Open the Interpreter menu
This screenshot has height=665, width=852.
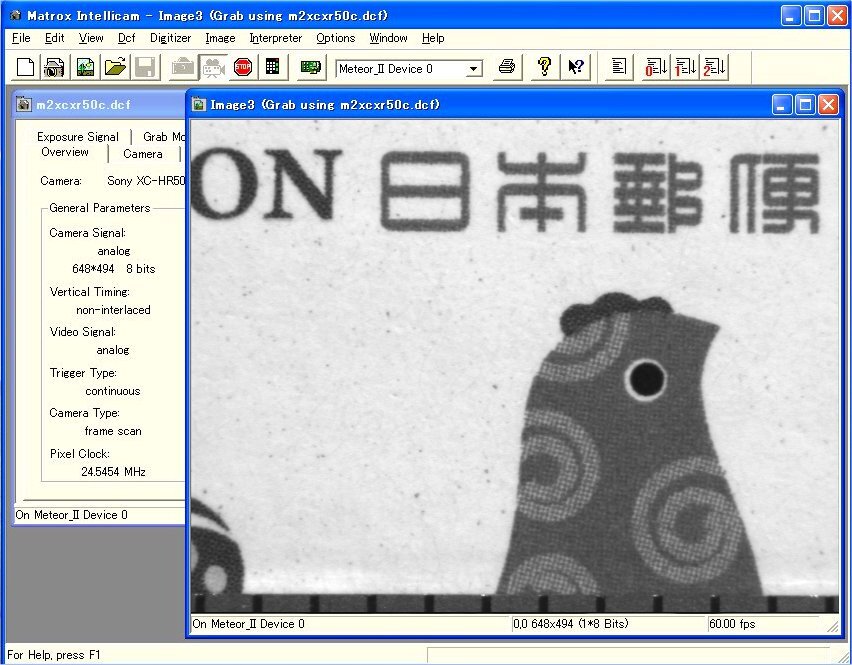tap(275, 38)
